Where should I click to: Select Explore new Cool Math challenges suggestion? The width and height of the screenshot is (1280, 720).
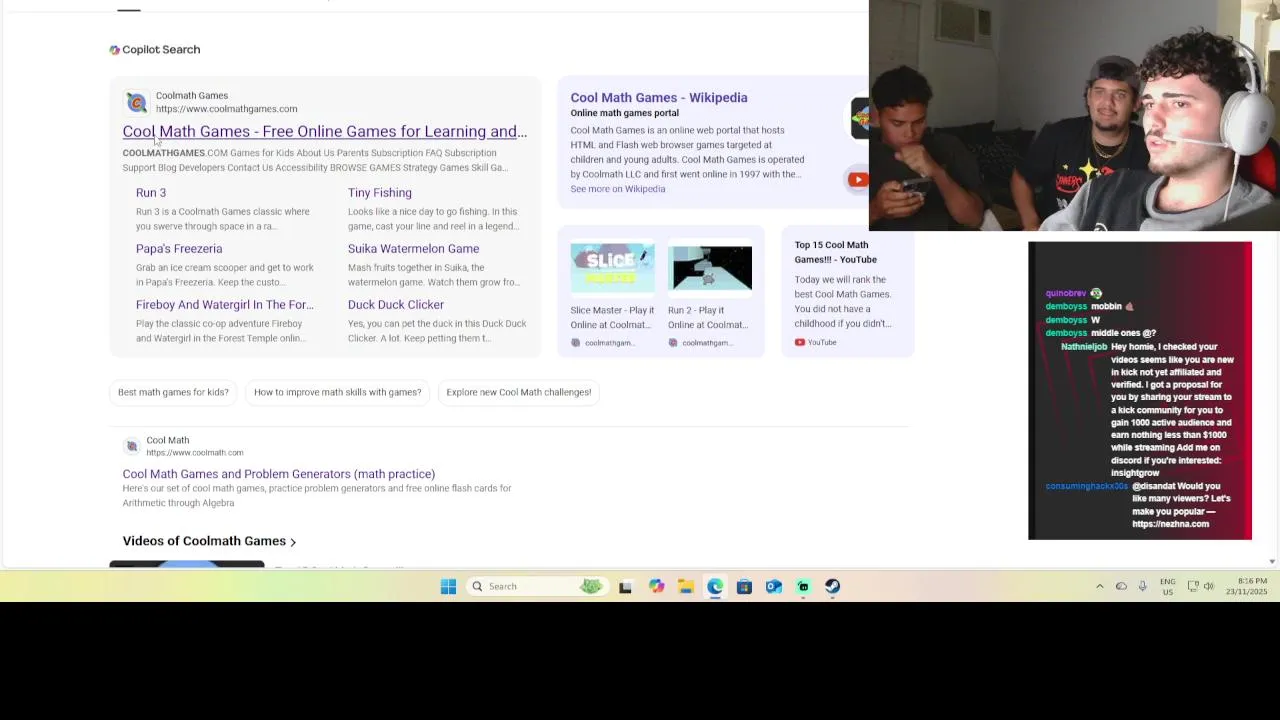click(518, 392)
